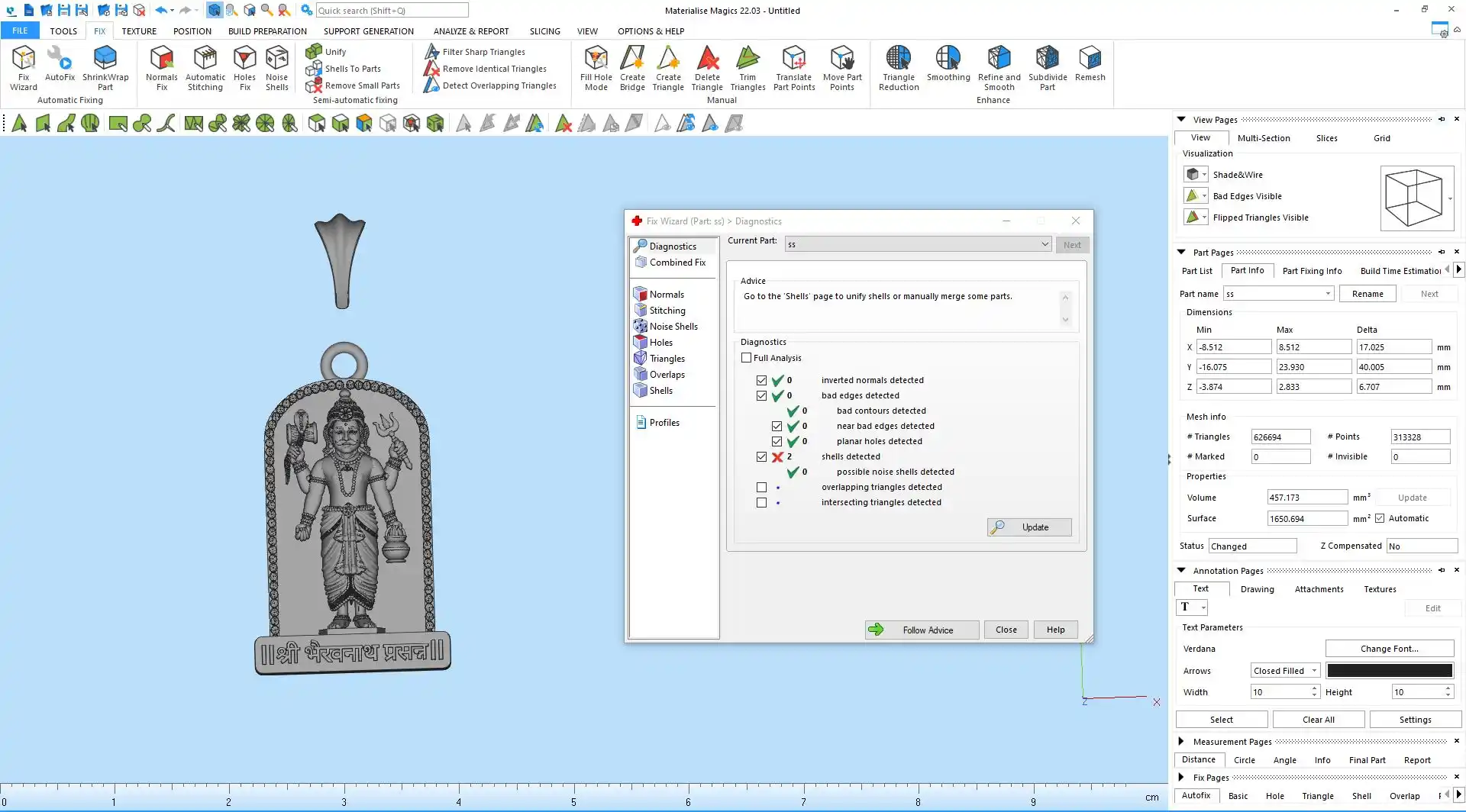Click the Follow Advice button
The height and width of the screenshot is (812, 1466).
click(922, 630)
